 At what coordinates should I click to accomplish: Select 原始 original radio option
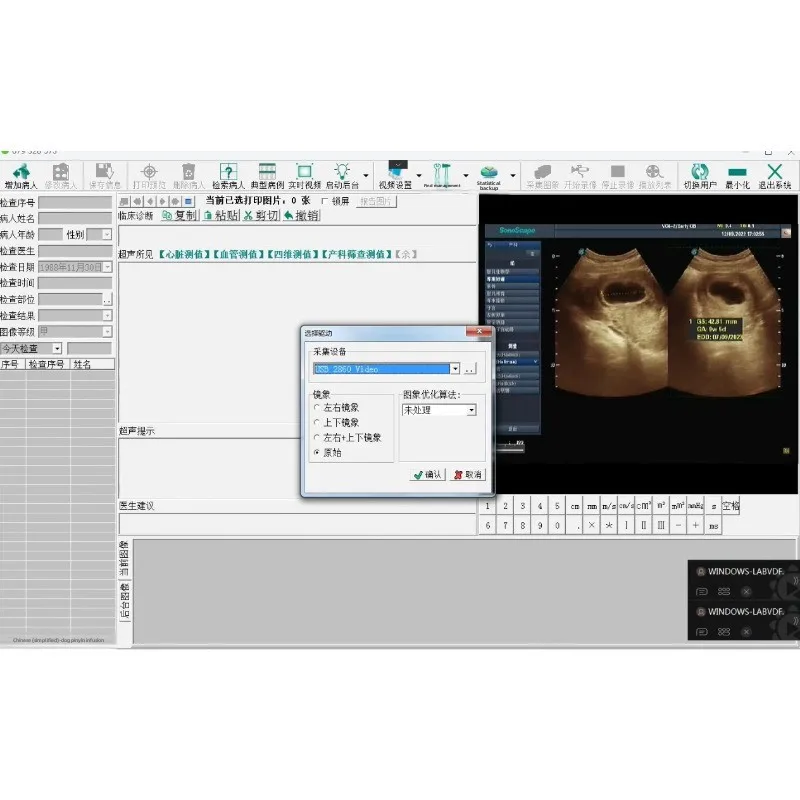pos(317,452)
